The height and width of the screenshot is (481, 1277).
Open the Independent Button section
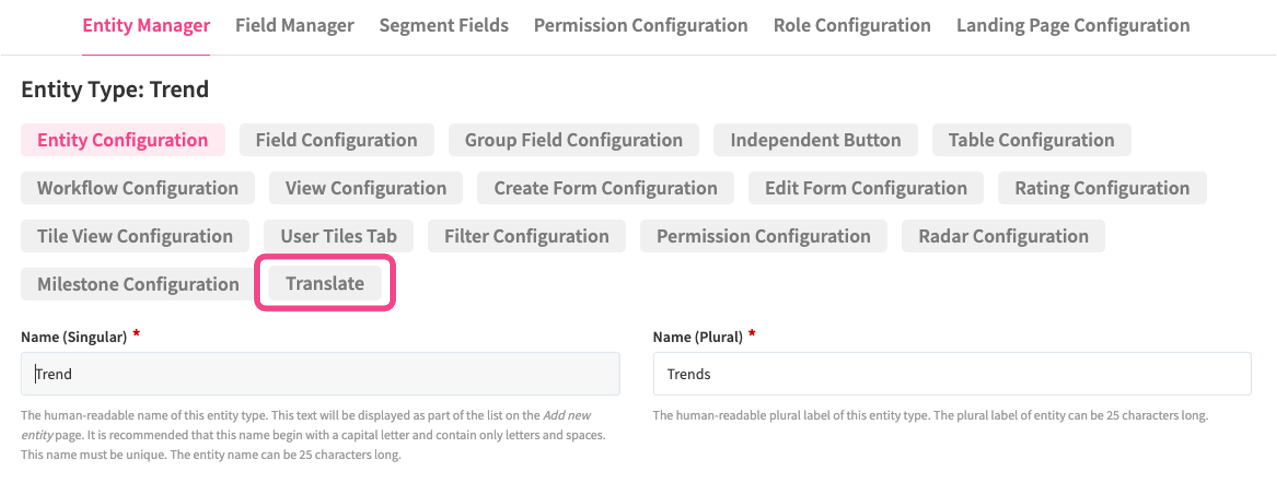(815, 140)
